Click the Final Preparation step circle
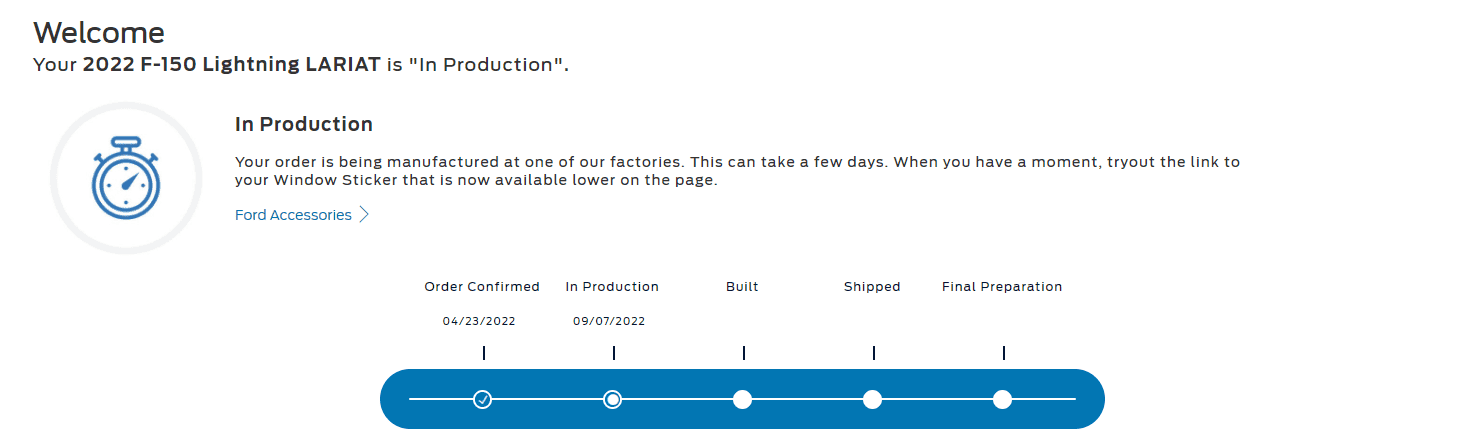Viewport: 1480px width, 447px height. pos(1002,400)
